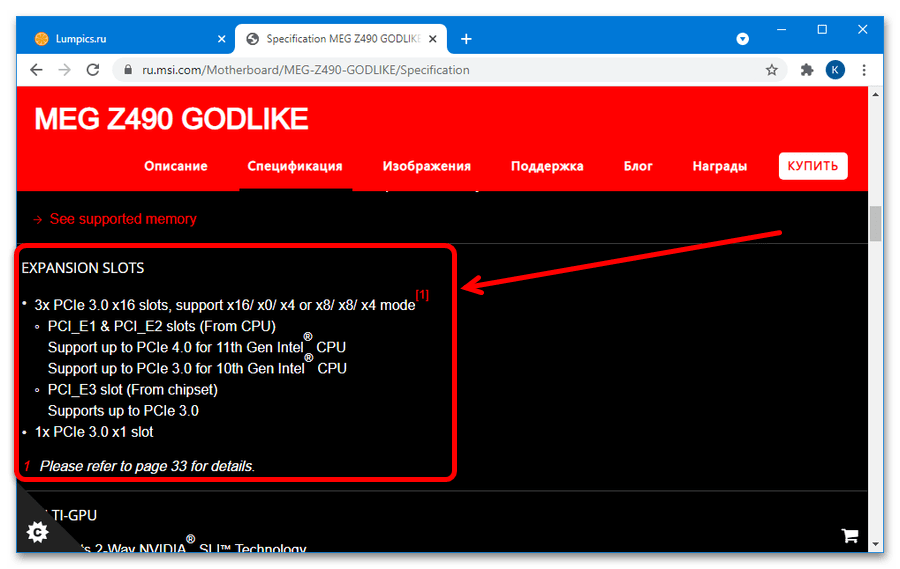
Task: Click the browser back arrow
Action: pos(36,70)
